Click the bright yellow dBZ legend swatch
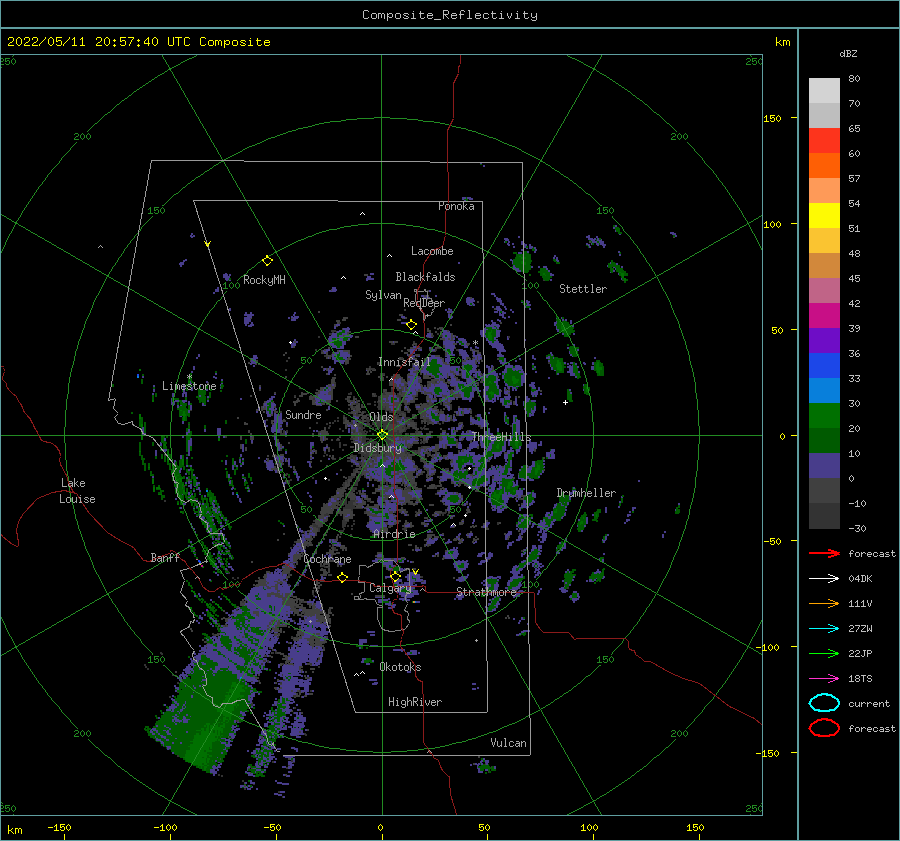This screenshot has height=841, width=900. point(824,216)
